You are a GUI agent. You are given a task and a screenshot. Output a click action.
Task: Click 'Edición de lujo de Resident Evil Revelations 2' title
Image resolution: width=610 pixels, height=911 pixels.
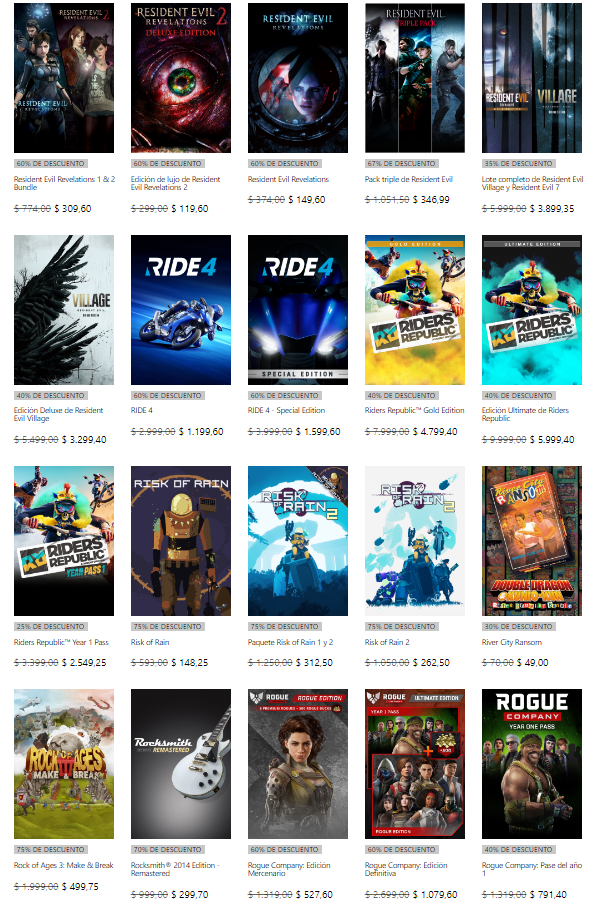click(x=176, y=184)
